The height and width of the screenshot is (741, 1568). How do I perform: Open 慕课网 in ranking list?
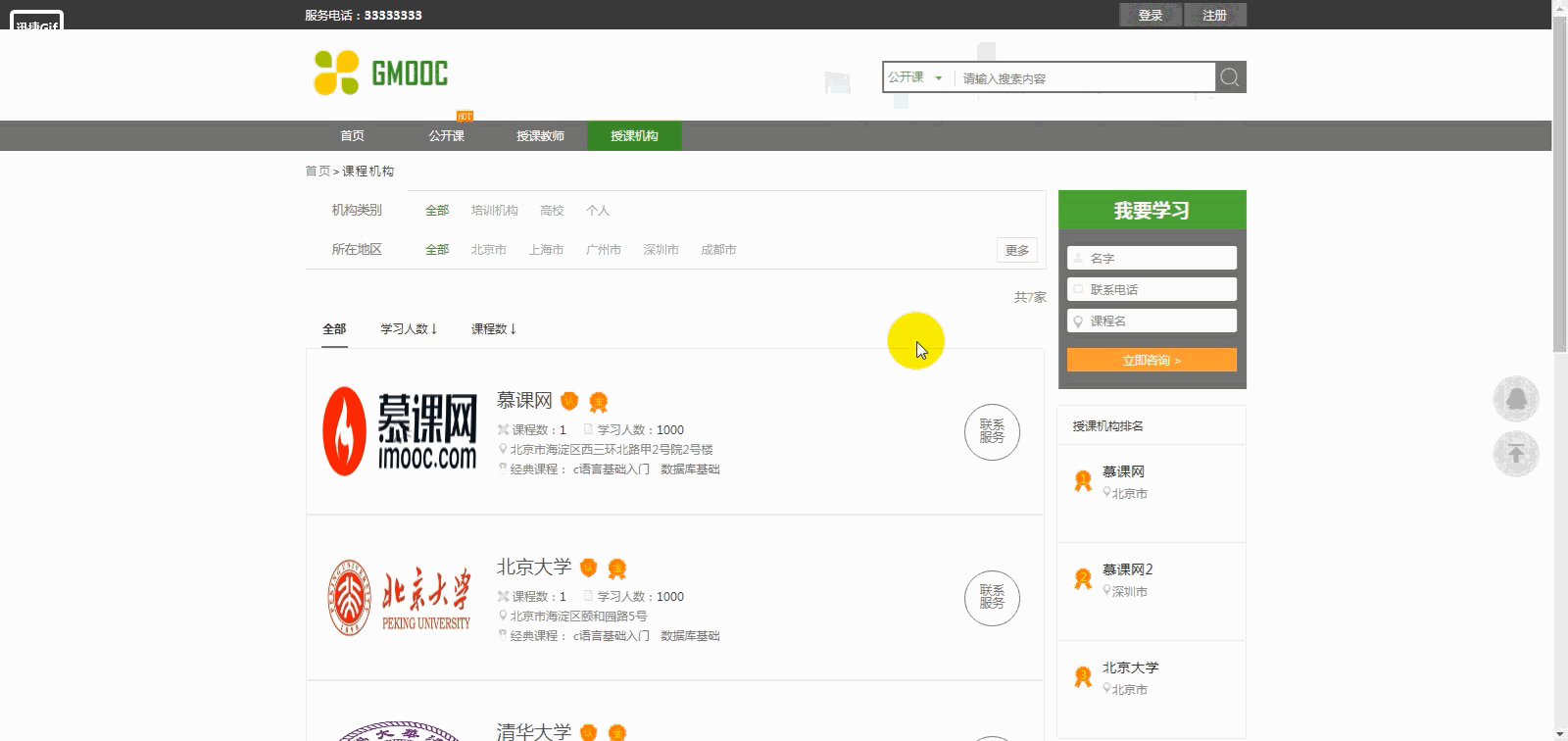[x=1123, y=471]
